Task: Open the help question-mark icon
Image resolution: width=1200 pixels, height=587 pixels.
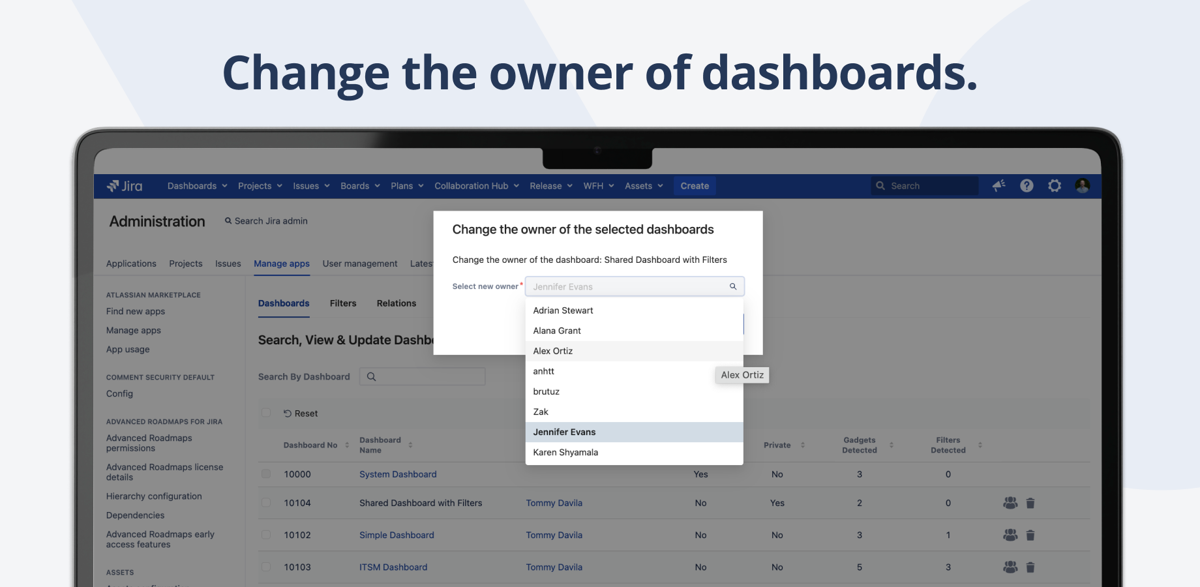Action: pyautogui.click(x=1026, y=185)
